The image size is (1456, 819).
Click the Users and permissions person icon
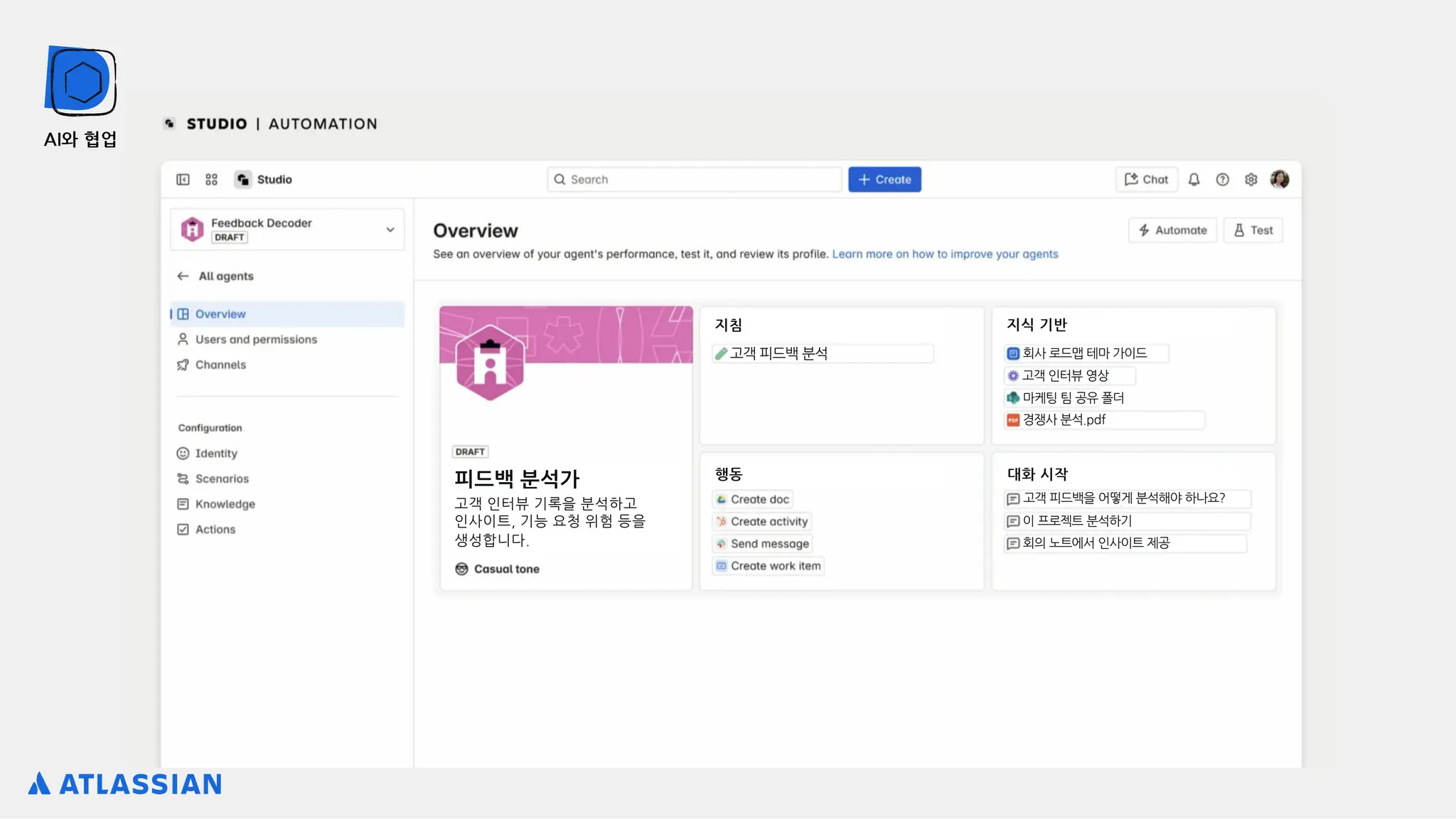(183, 339)
